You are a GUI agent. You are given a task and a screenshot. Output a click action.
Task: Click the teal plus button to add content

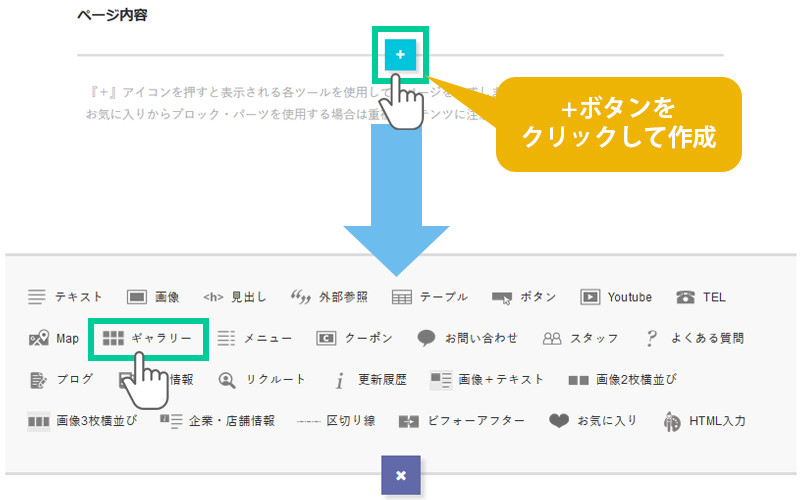point(400,54)
